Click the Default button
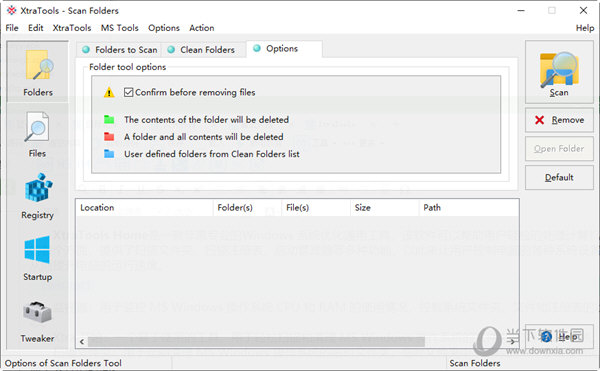Viewport: 600px width, 371px height. coord(559,177)
